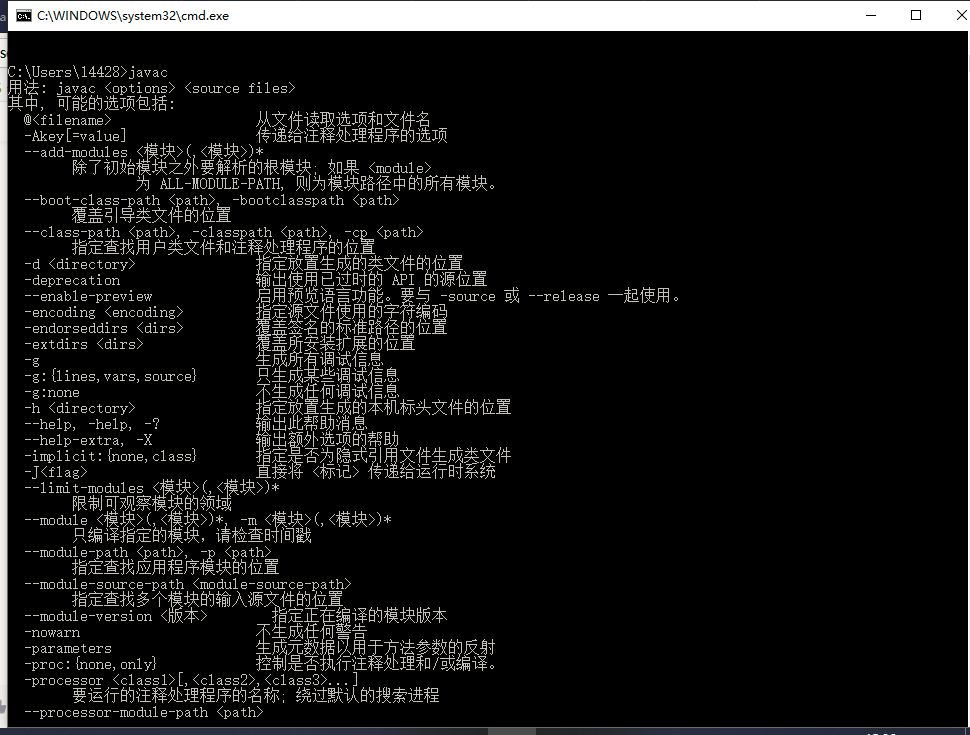Image resolution: width=970 pixels, height=735 pixels.
Task: Click the --module-path <path> option line
Action: [x=147, y=553]
